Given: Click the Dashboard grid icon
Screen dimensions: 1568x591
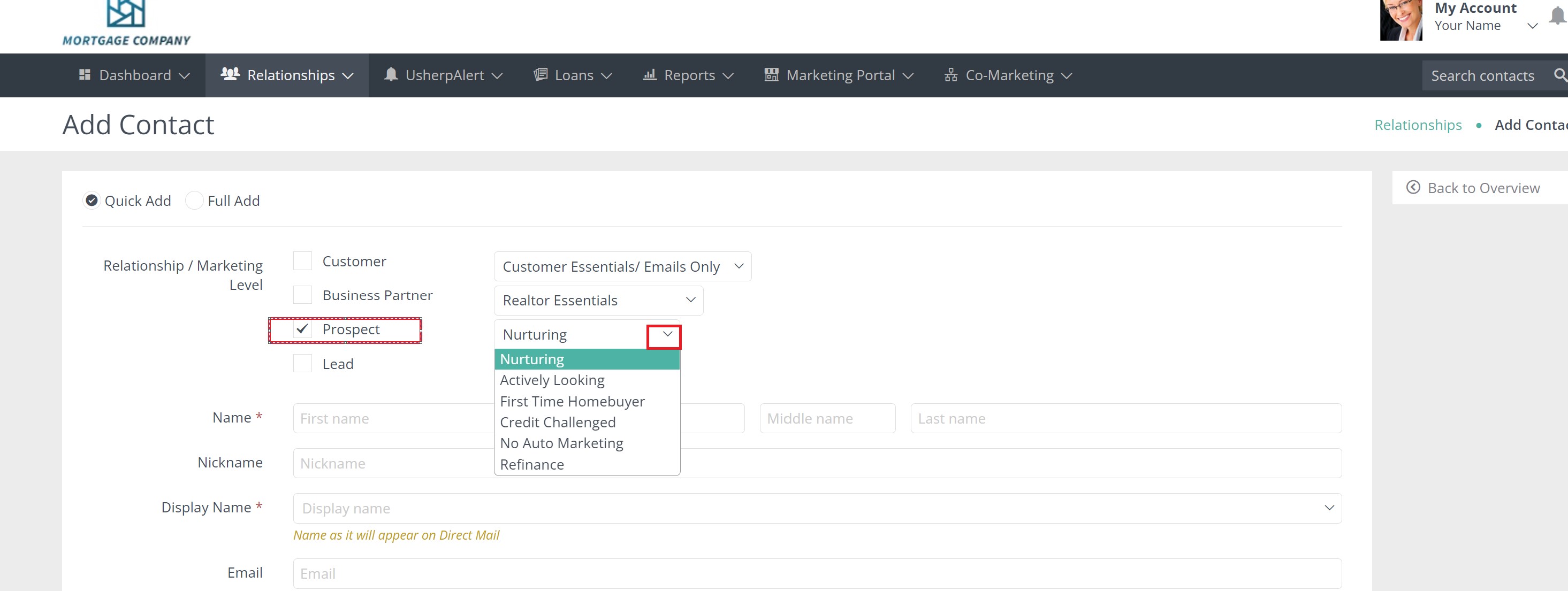Looking at the screenshot, I should 85,74.
